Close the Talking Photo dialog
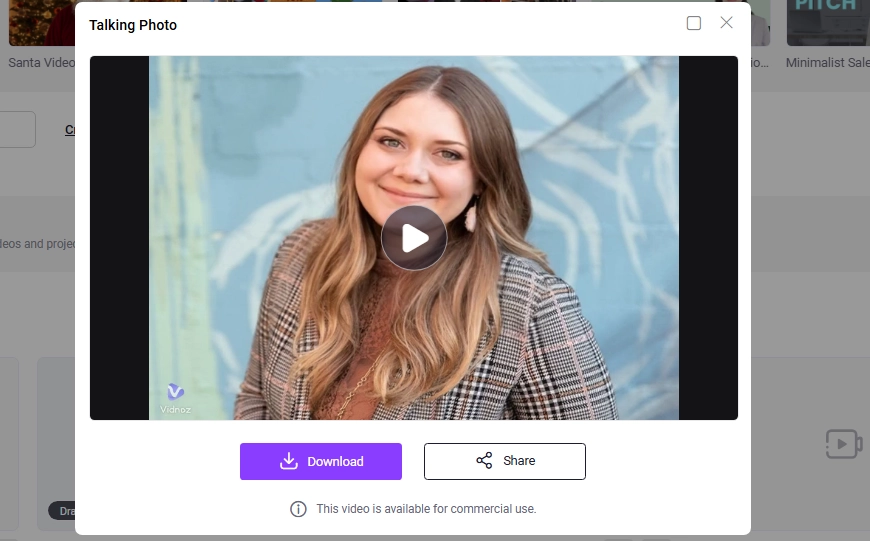Screen dimensions: 870x541 [727, 23]
